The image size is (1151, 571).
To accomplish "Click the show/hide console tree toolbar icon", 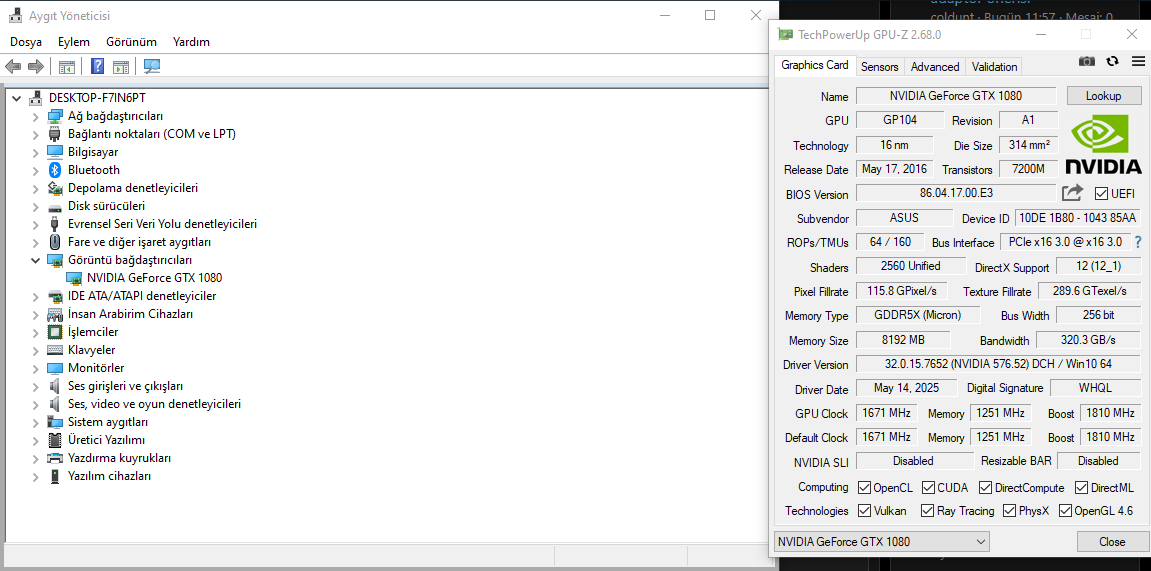I will click(x=67, y=67).
